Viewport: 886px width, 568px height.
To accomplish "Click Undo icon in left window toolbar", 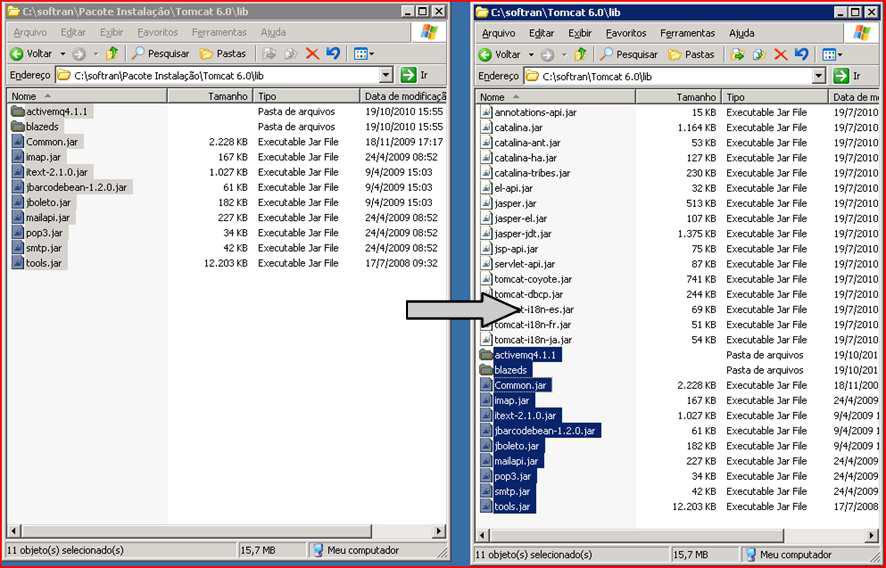I will pyautogui.click(x=333, y=54).
